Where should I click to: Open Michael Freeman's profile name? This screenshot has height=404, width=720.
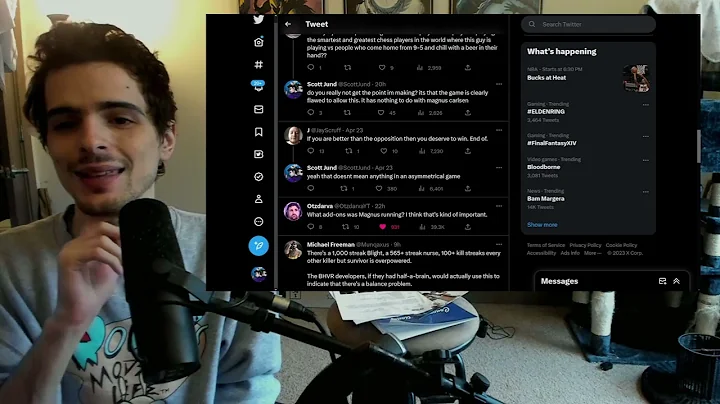[x=330, y=245]
